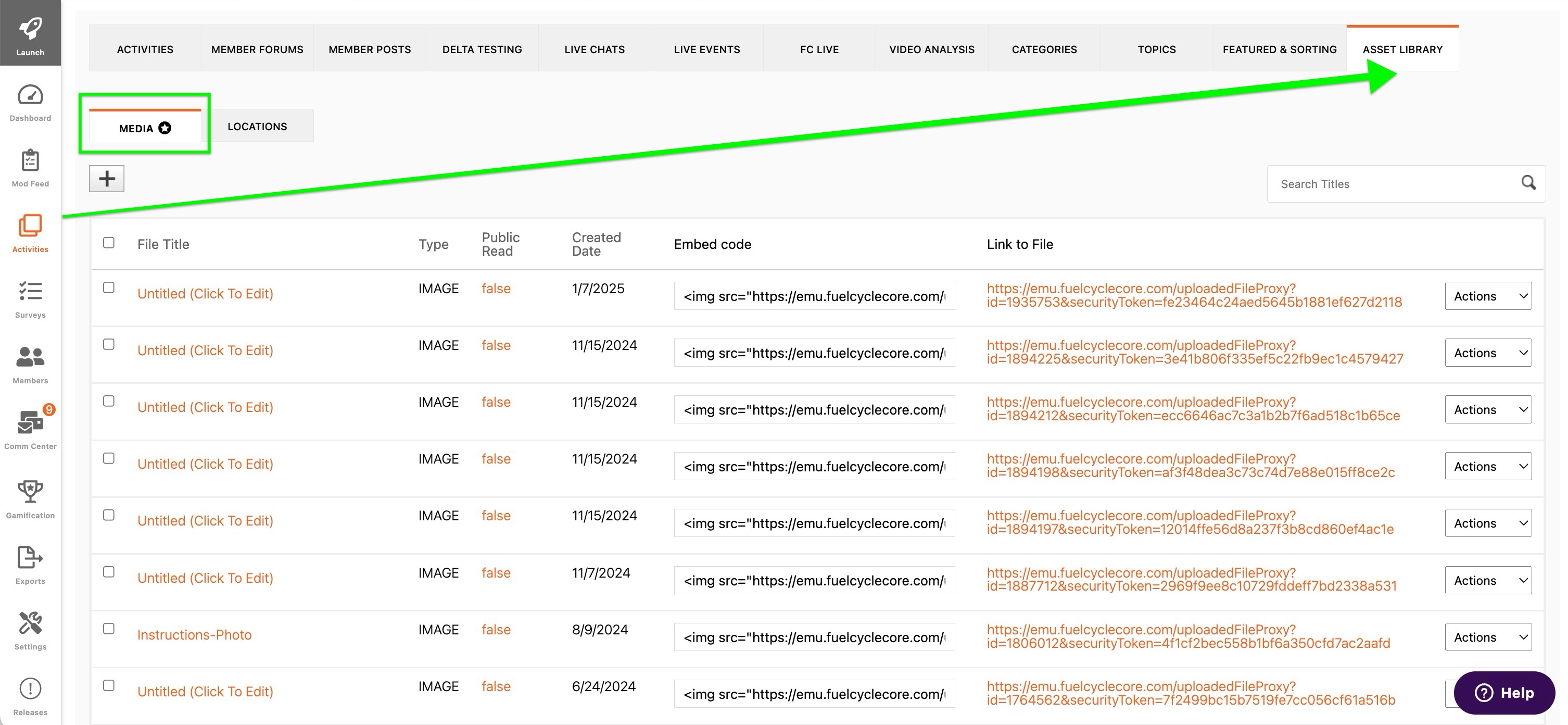Check the box for file id 1894212
Screen dimensions: 1568x725
tap(109, 401)
